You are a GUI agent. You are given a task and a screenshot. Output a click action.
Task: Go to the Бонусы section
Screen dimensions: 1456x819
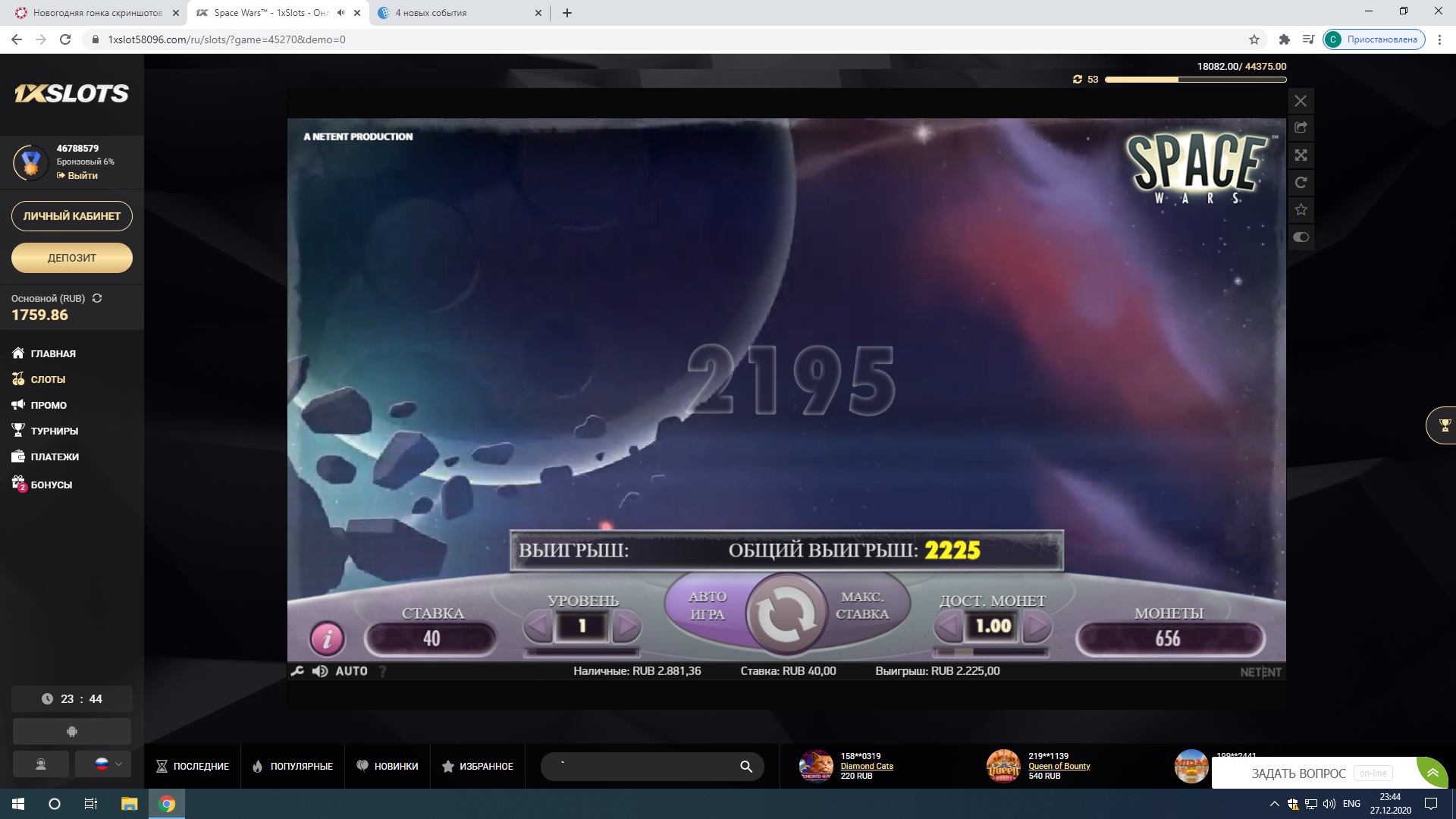pyautogui.click(x=51, y=485)
